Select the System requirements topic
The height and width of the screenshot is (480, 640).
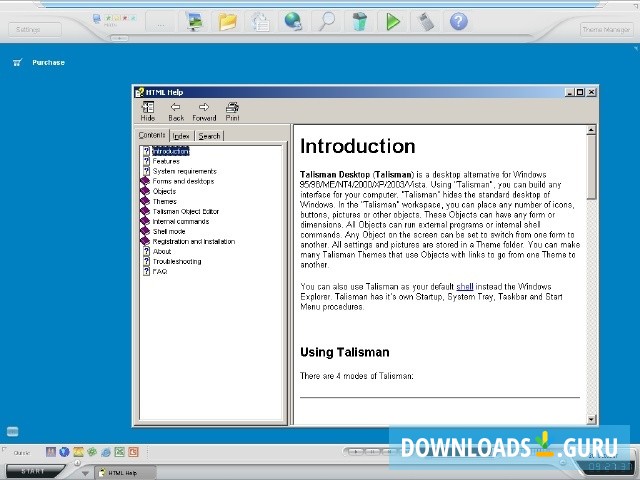(184, 171)
